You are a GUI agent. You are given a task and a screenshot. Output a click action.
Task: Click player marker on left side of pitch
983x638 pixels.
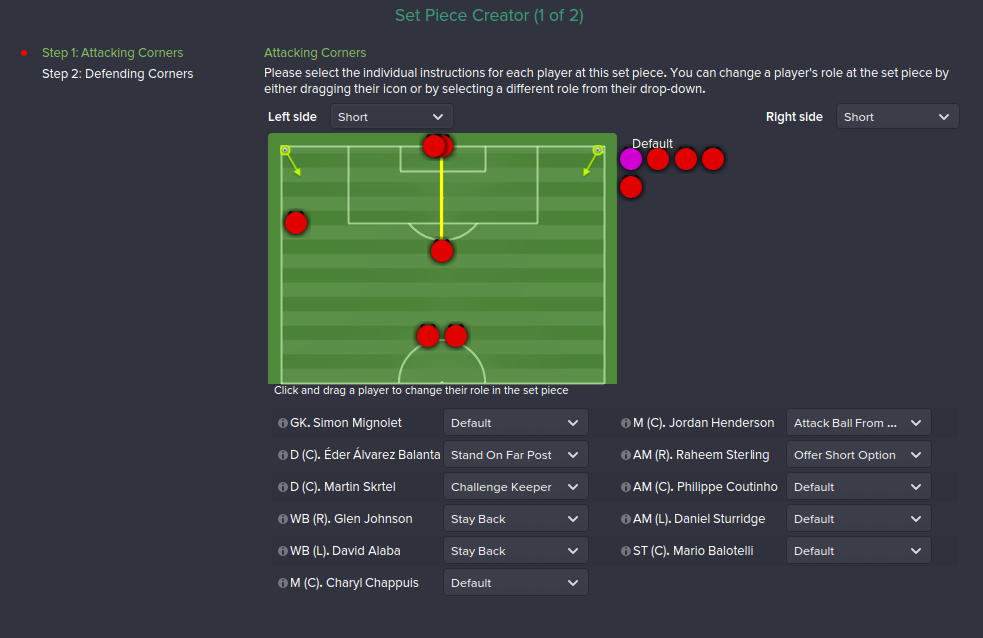coord(295,222)
